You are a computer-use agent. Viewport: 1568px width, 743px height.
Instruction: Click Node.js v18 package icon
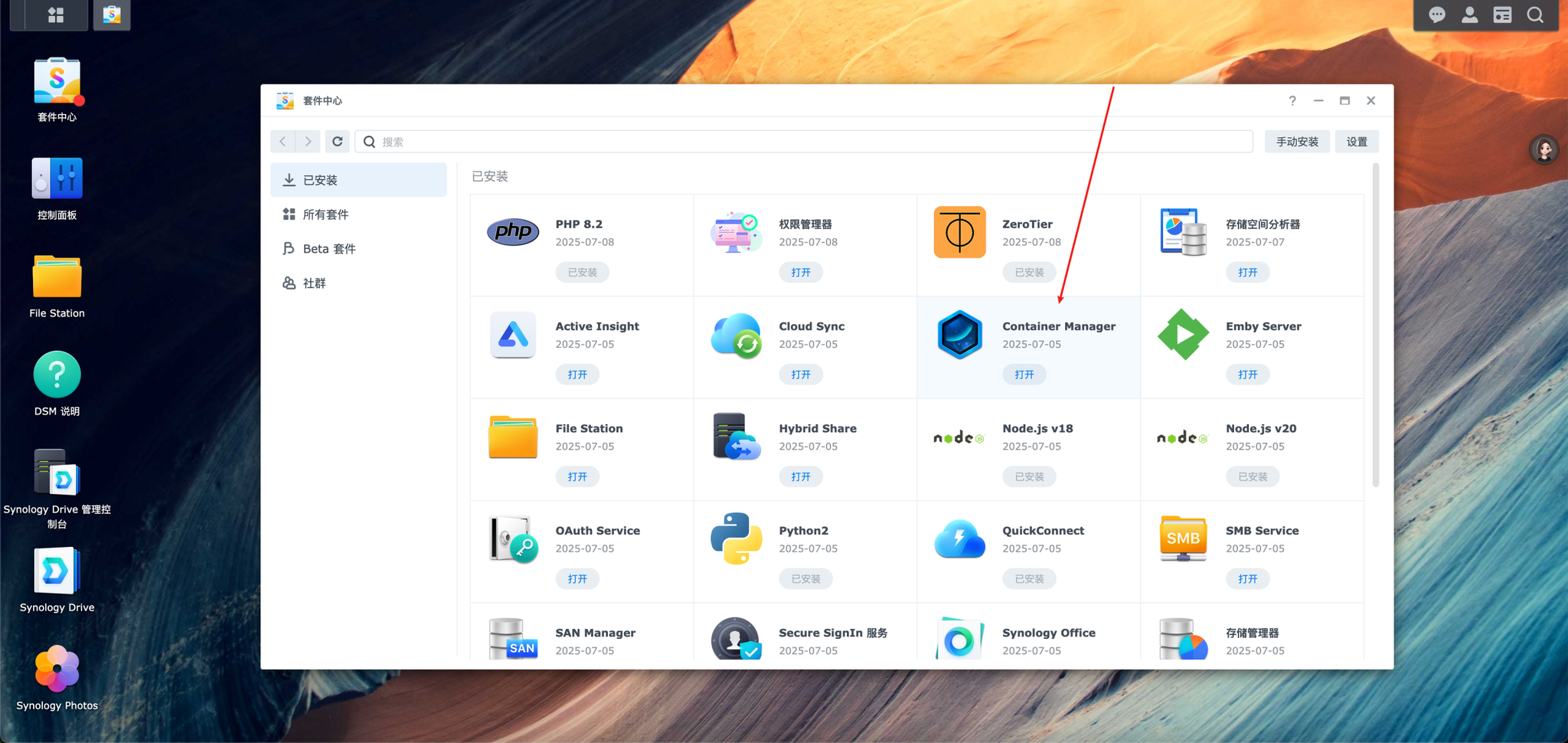pyautogui.click(x=959, y=437)
